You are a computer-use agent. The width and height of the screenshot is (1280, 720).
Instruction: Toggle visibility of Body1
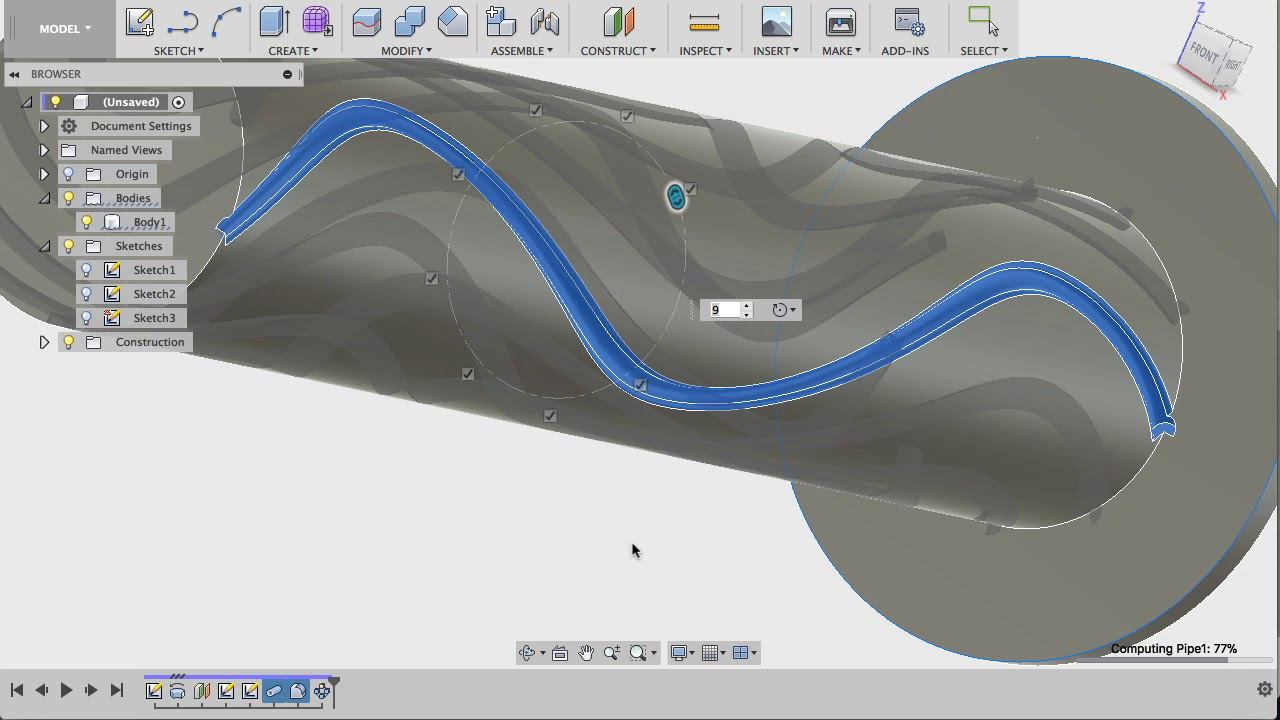[x=87, y=222]
